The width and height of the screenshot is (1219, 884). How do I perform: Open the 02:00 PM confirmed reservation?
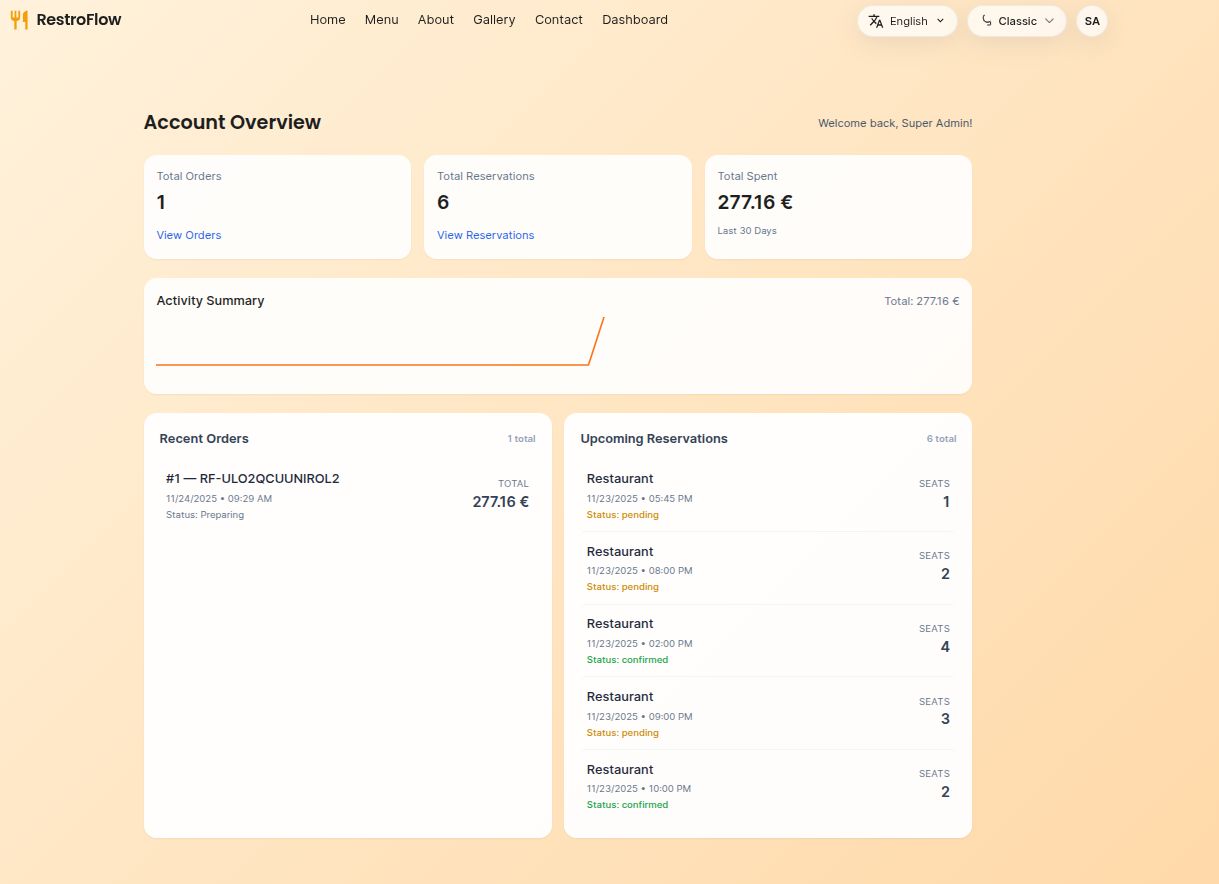coord(767,641)
